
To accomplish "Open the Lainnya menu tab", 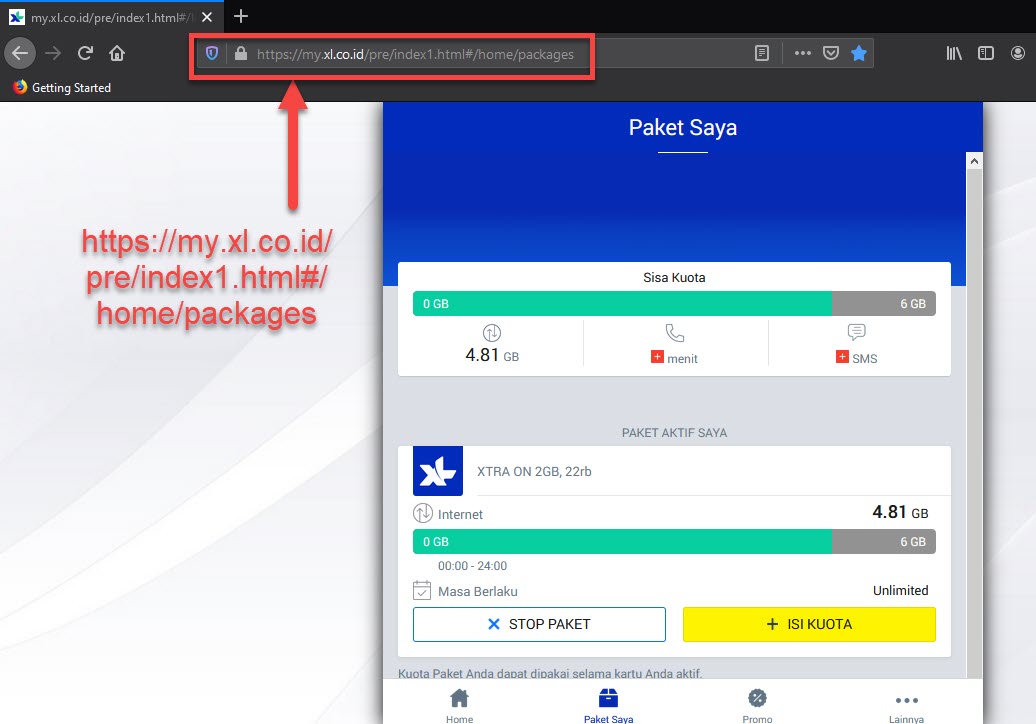I will point(906,706).
